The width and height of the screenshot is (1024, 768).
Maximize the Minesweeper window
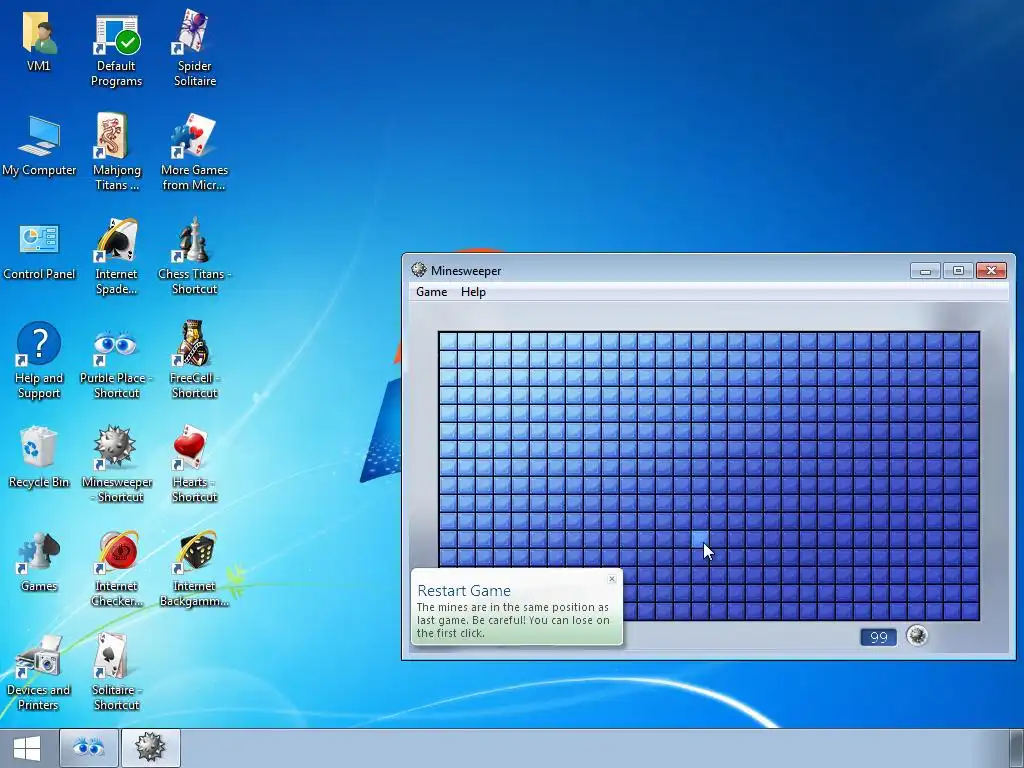coord(958,270)
